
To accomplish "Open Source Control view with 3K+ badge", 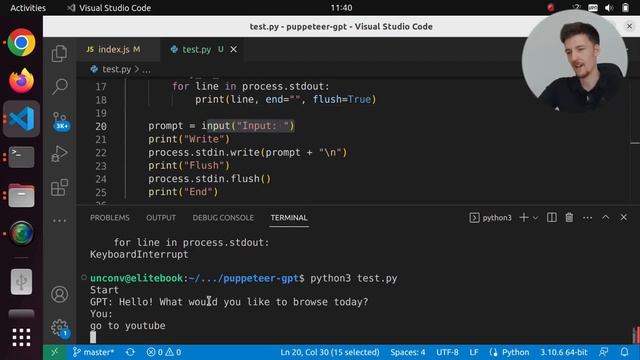I will pyautogui.click(x=60, y=121).
